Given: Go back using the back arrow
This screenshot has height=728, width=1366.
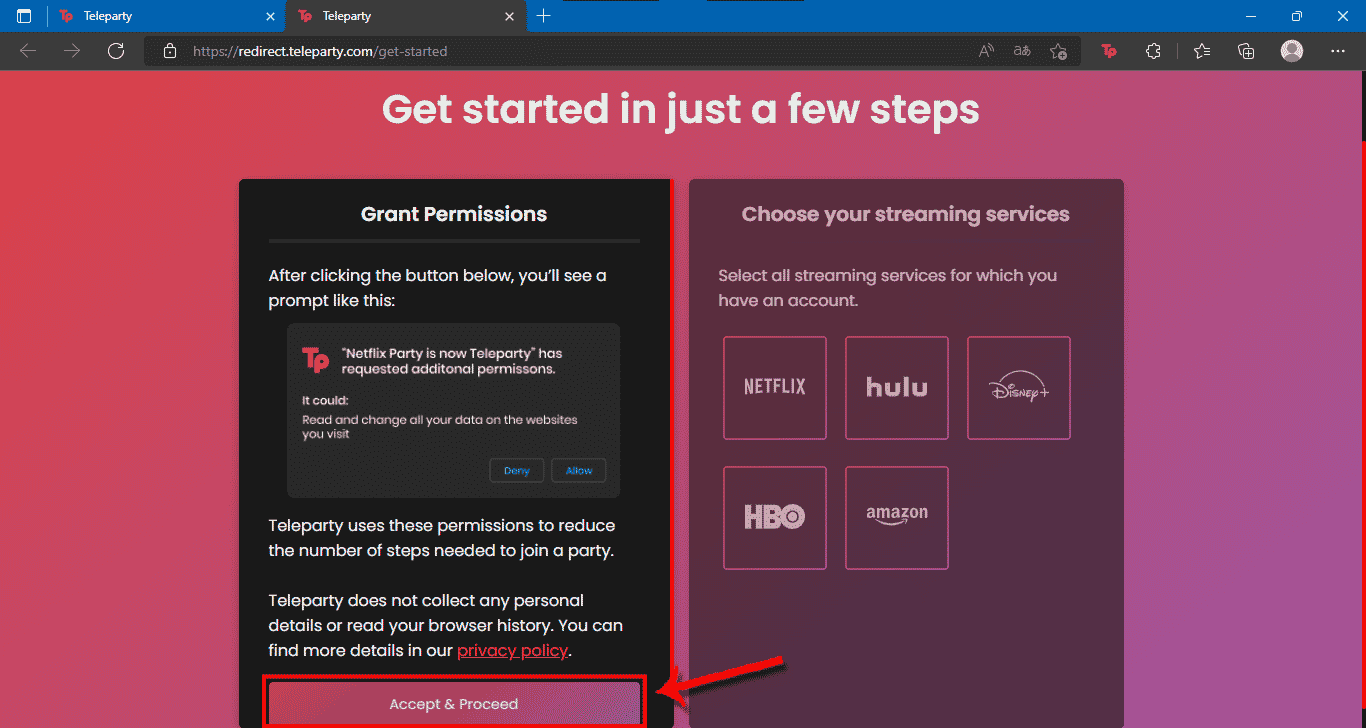Looking at the screenshot, I should tap(28, 51).
